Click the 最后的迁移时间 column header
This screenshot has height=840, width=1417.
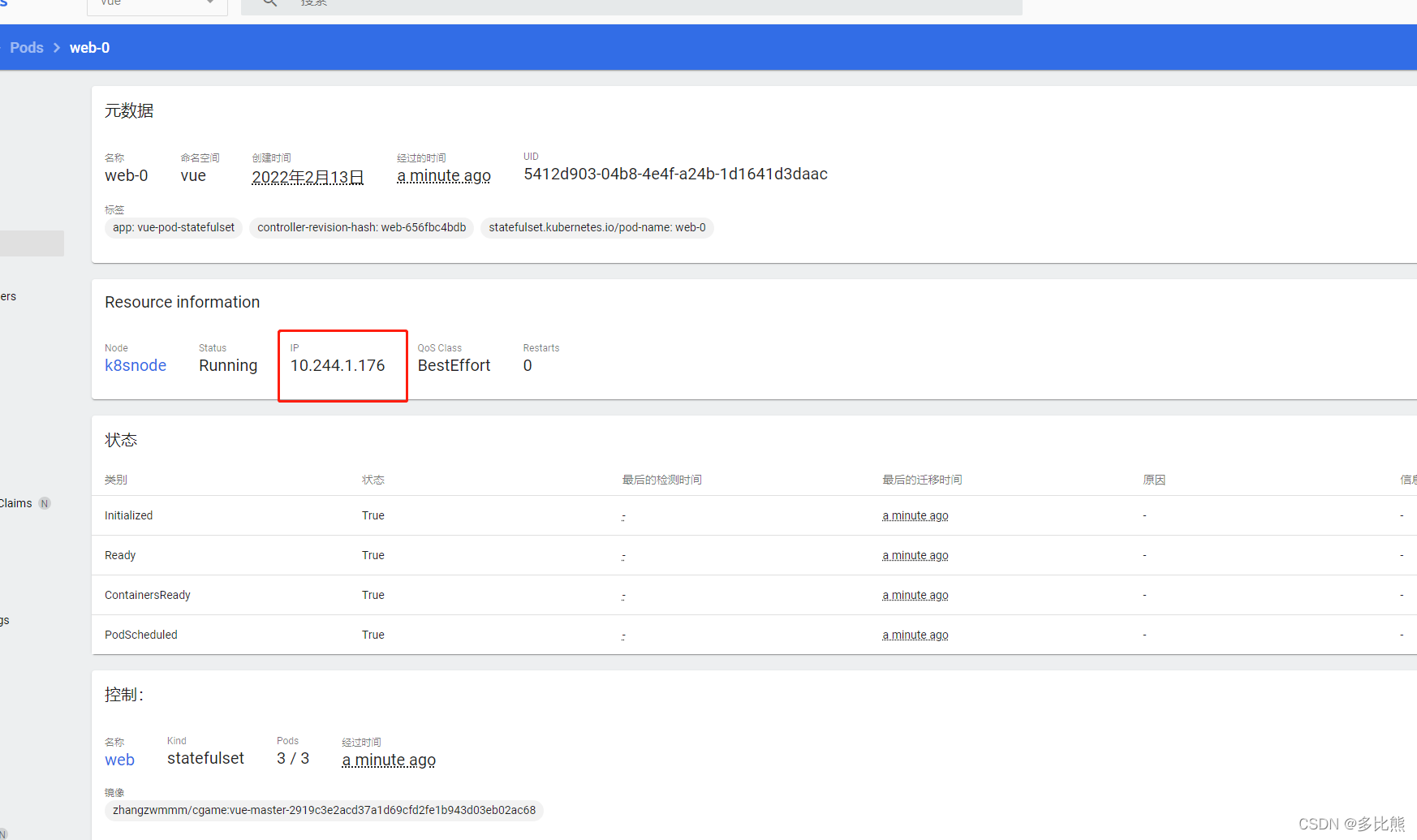(922, 480)
